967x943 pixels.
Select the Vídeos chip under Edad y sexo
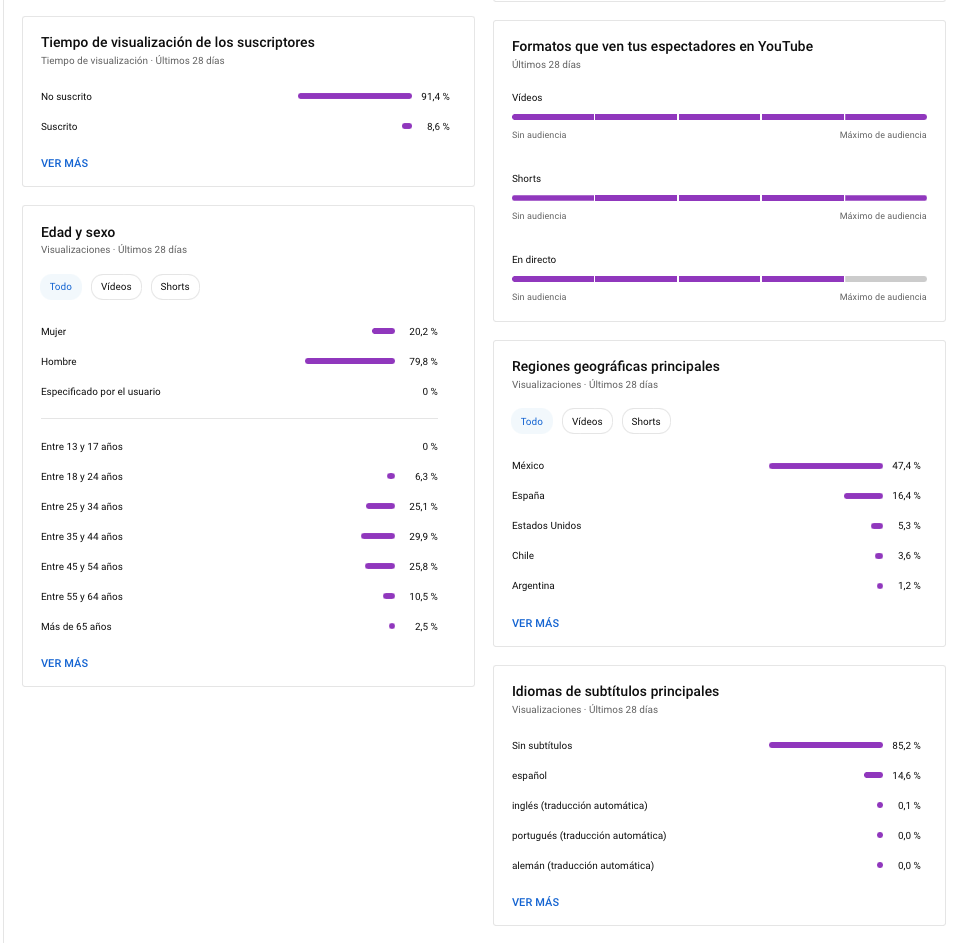pos(116,287)
